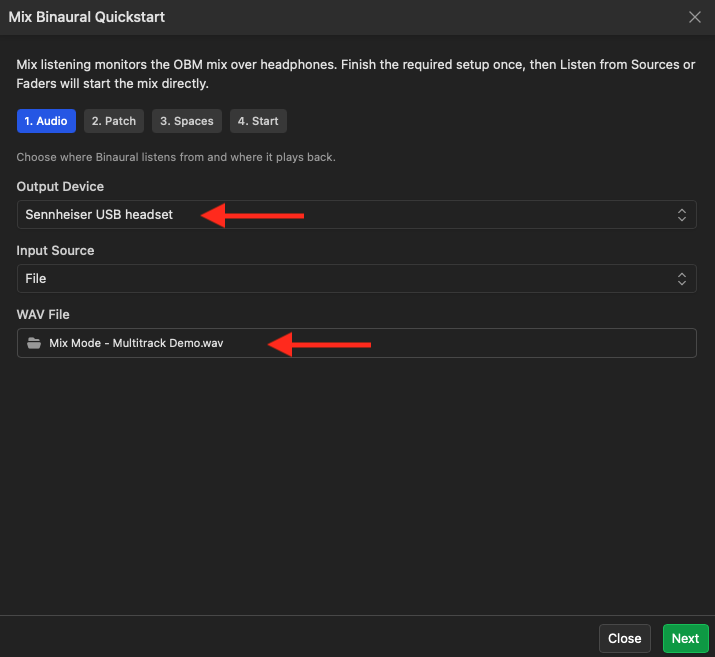Click the WAV File label
715x657 pixels.
(x=43, y=315)
